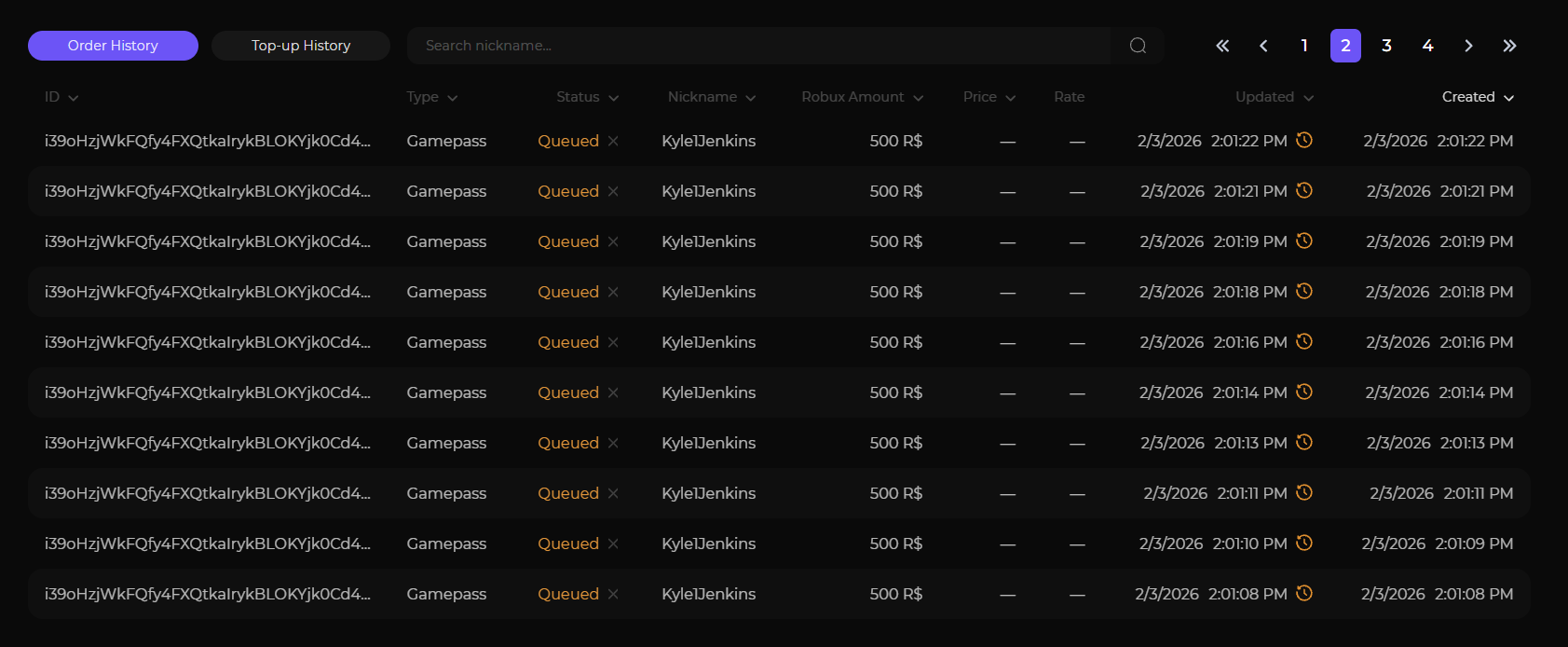Switch to Top-up History tab
The width and height of the screenshot is (1568, 647).
coord(301,46)
